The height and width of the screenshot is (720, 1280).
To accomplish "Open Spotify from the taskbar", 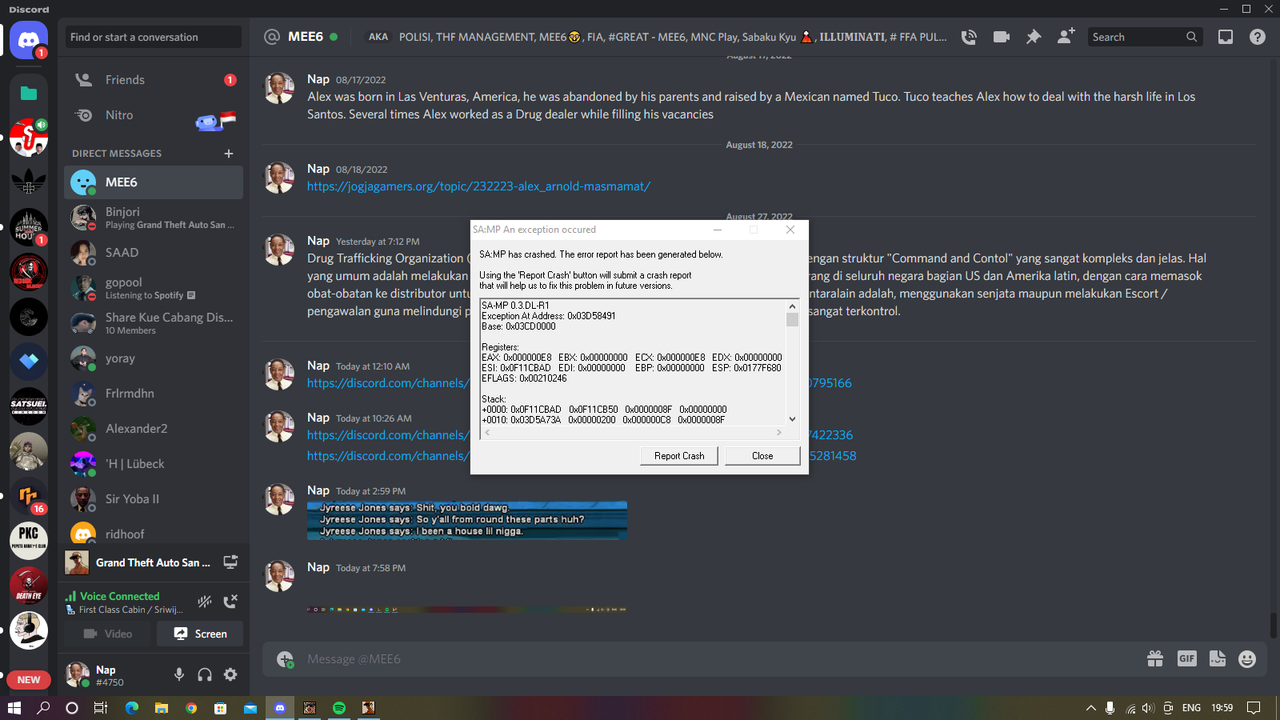I will [x=338, y=708].
